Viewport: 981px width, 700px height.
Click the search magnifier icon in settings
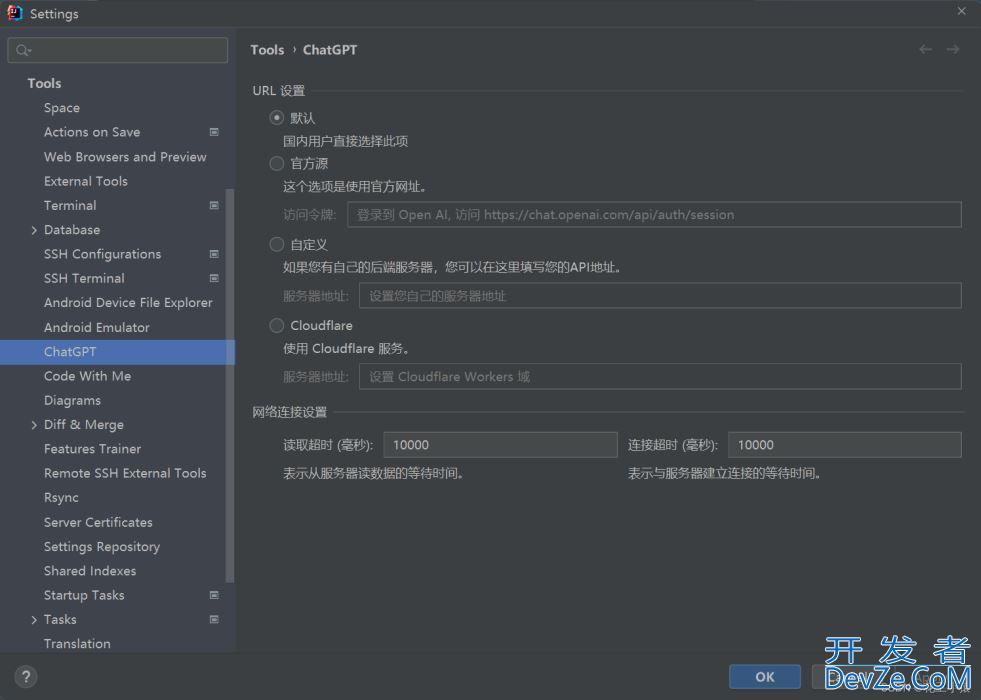tap(23, 50)
